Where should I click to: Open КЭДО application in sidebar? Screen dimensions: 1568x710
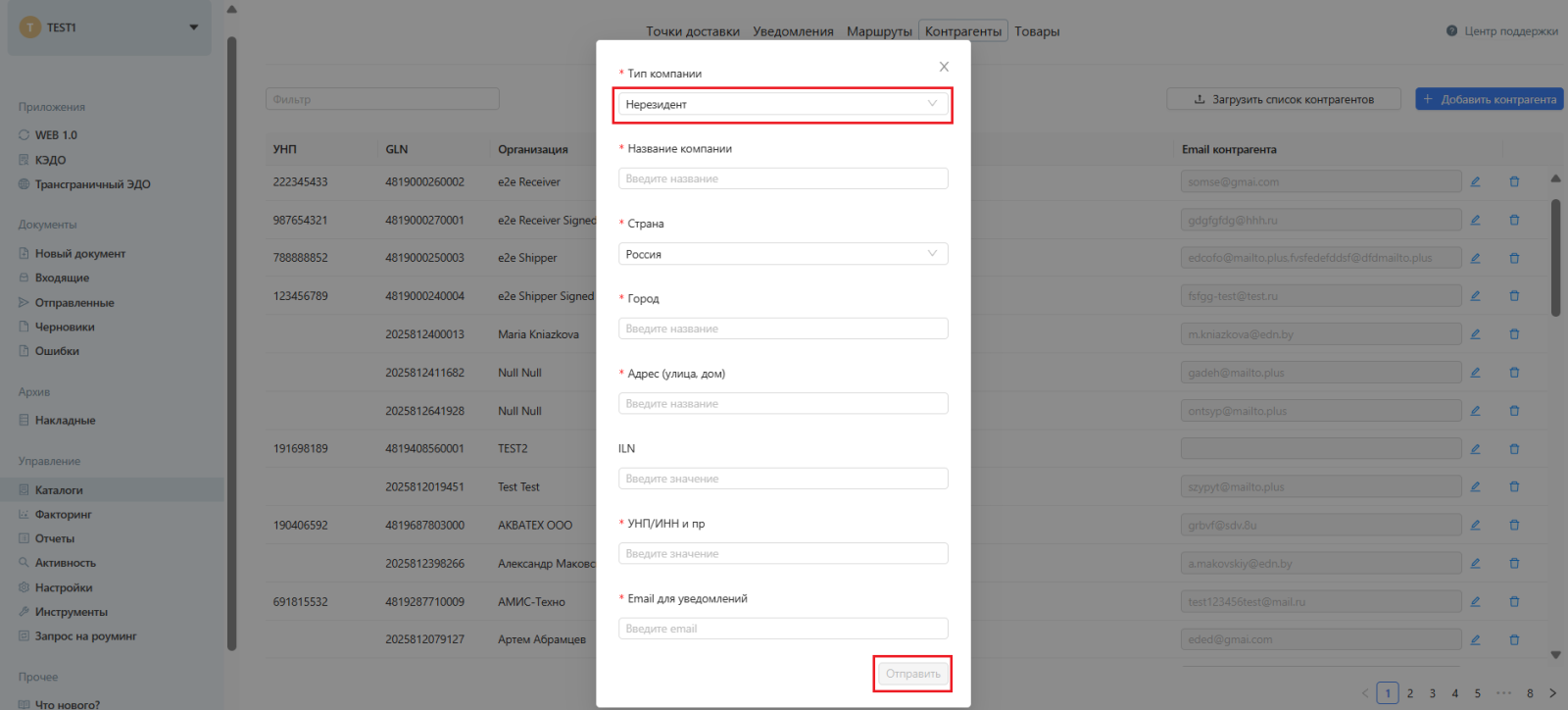coord(50,160)
